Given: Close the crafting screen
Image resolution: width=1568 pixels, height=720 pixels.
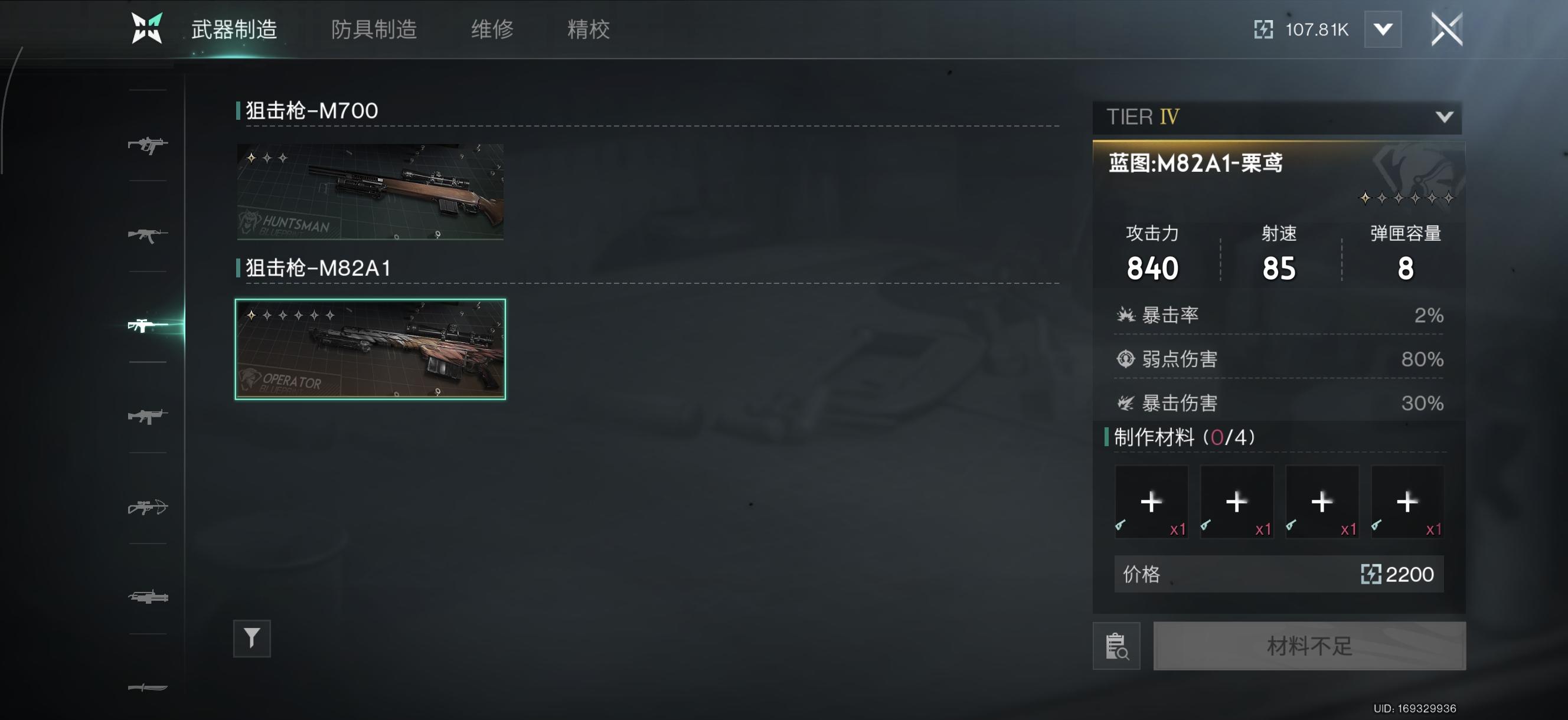Looking at the screenshot, I should click(x=1446, y=28).
